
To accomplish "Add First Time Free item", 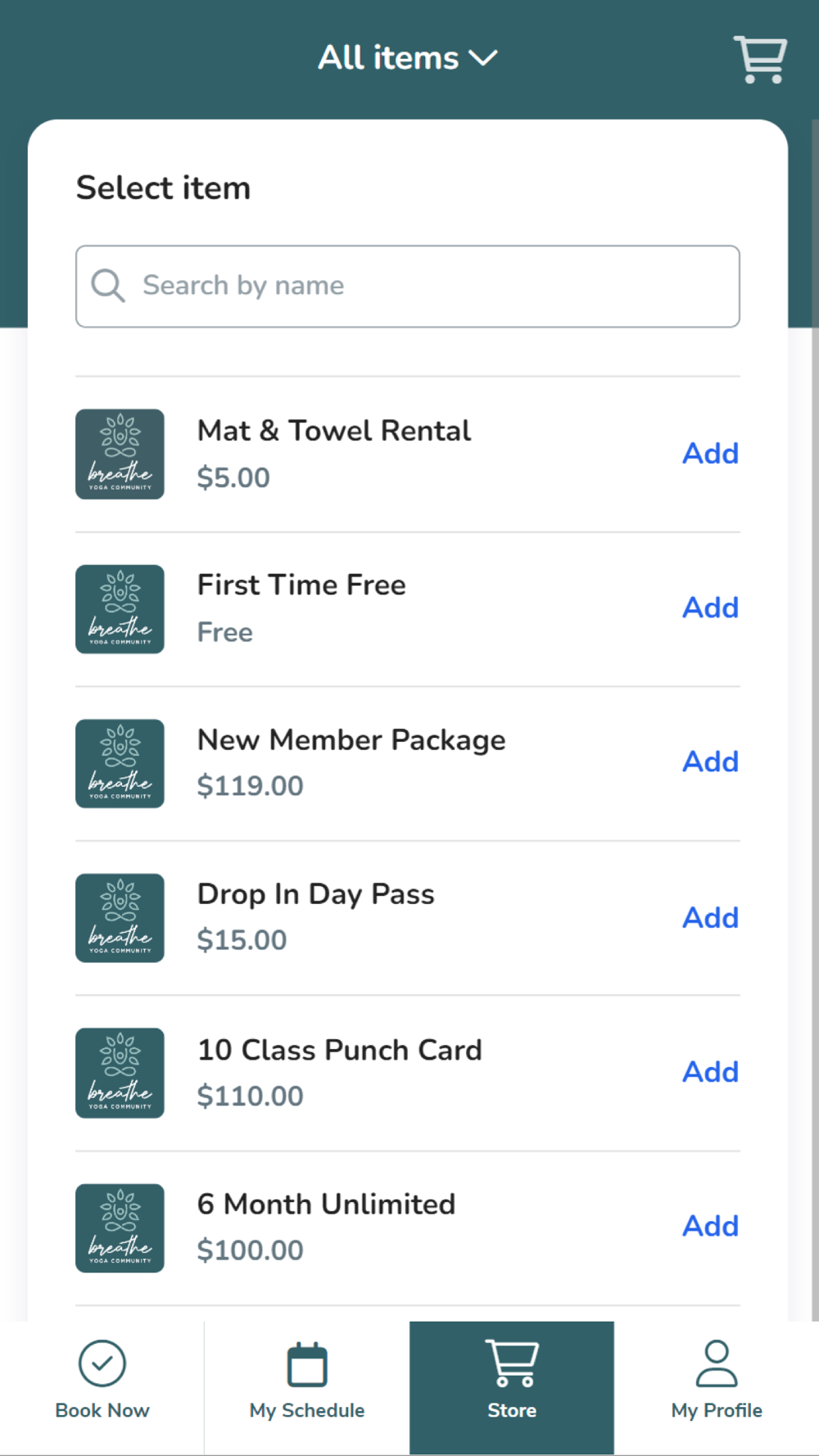I will [710, 608].
